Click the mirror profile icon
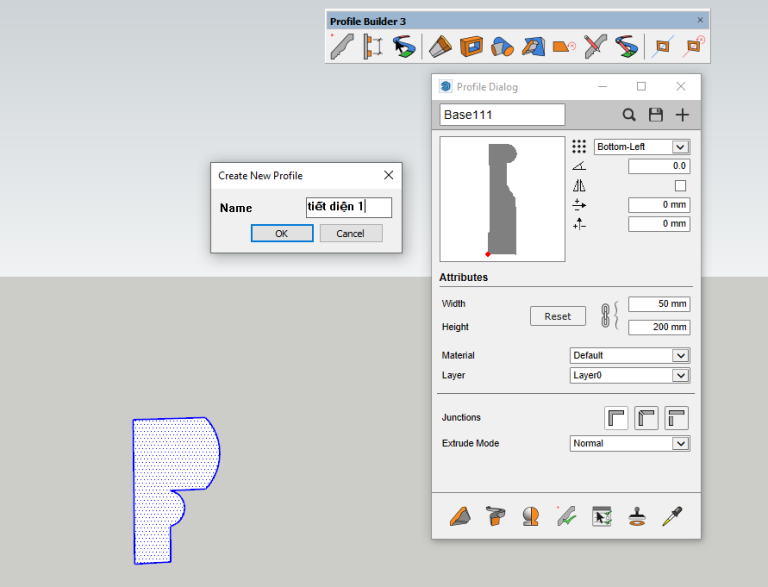This screenshot has height=587, width=768. pos(579,186)
